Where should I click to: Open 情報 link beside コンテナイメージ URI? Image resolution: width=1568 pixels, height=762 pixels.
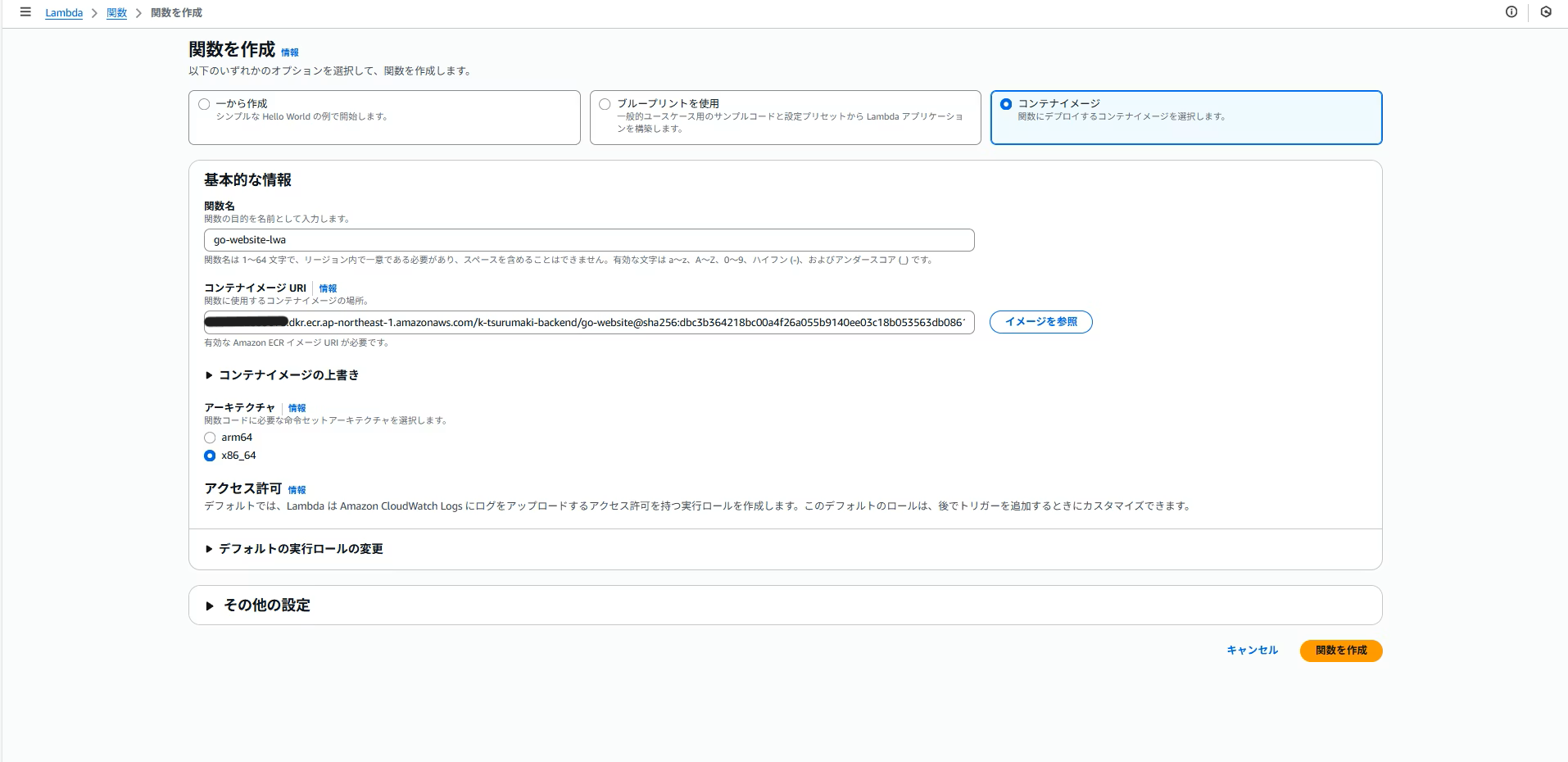(328, 288)
